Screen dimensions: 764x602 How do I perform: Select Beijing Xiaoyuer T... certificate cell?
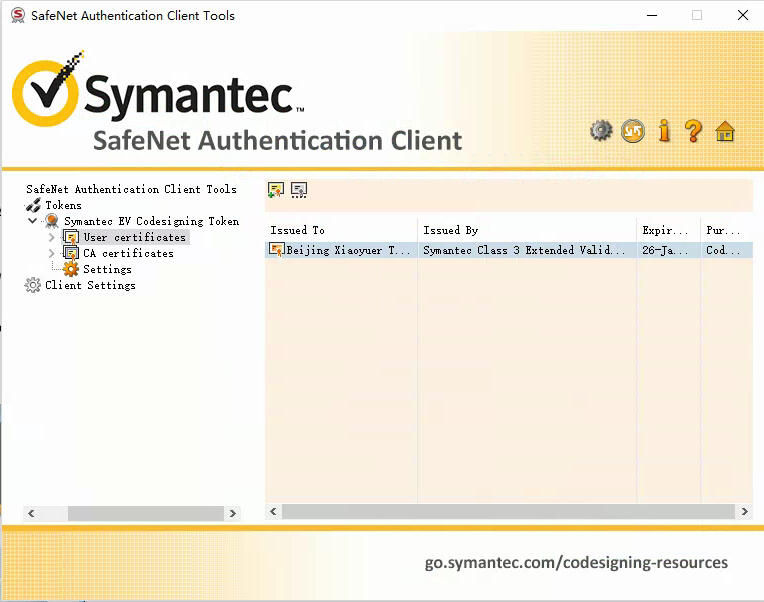[341, 250]
